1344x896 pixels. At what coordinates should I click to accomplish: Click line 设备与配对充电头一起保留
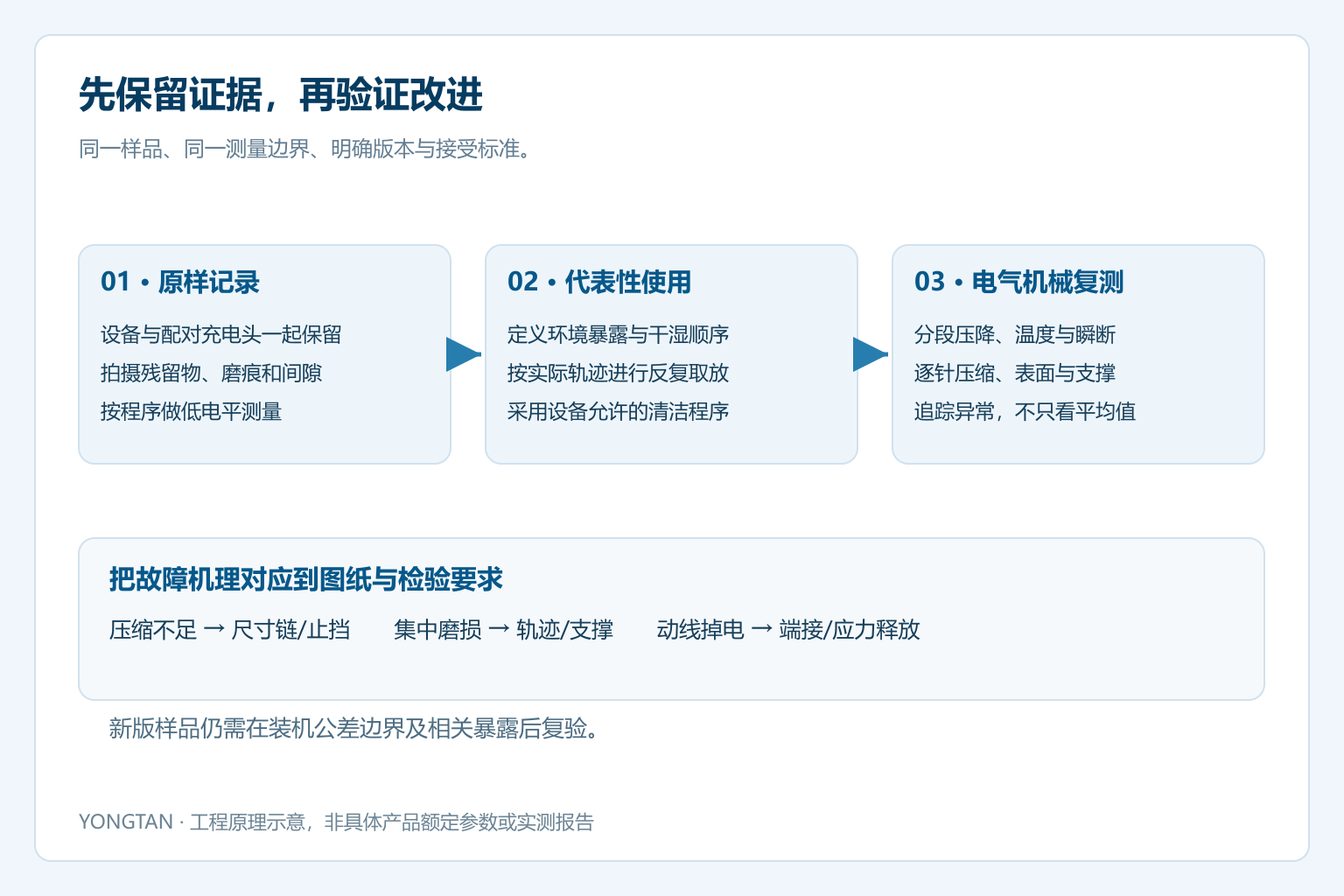point(221,334)
